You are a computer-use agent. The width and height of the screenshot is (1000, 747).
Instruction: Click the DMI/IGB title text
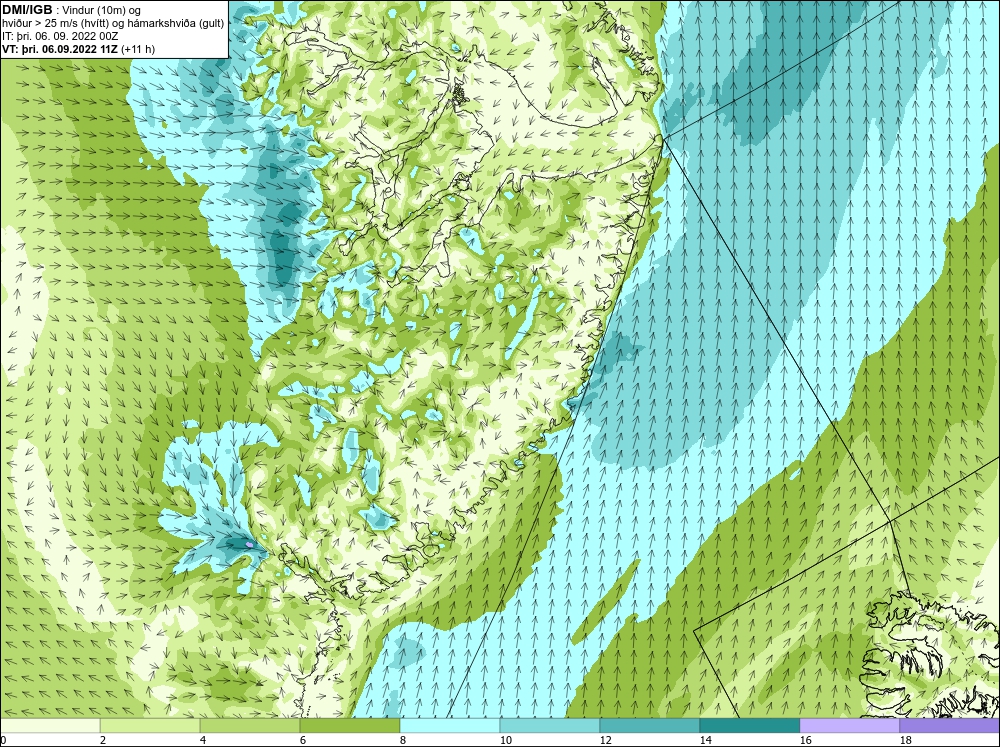pos(27,10)
